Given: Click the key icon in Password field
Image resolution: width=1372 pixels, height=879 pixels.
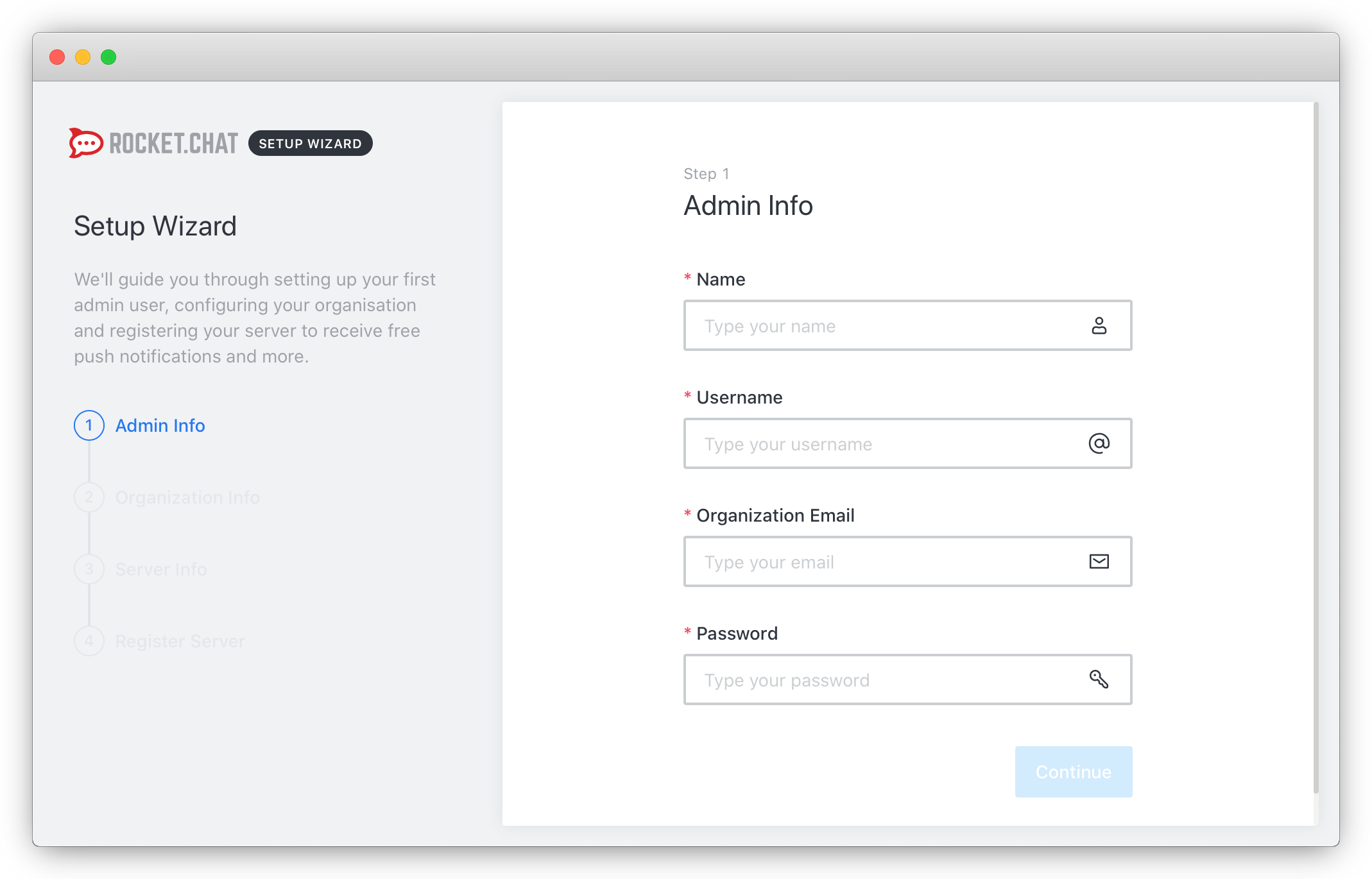Looking at the screenshot, I should 1099,679.
